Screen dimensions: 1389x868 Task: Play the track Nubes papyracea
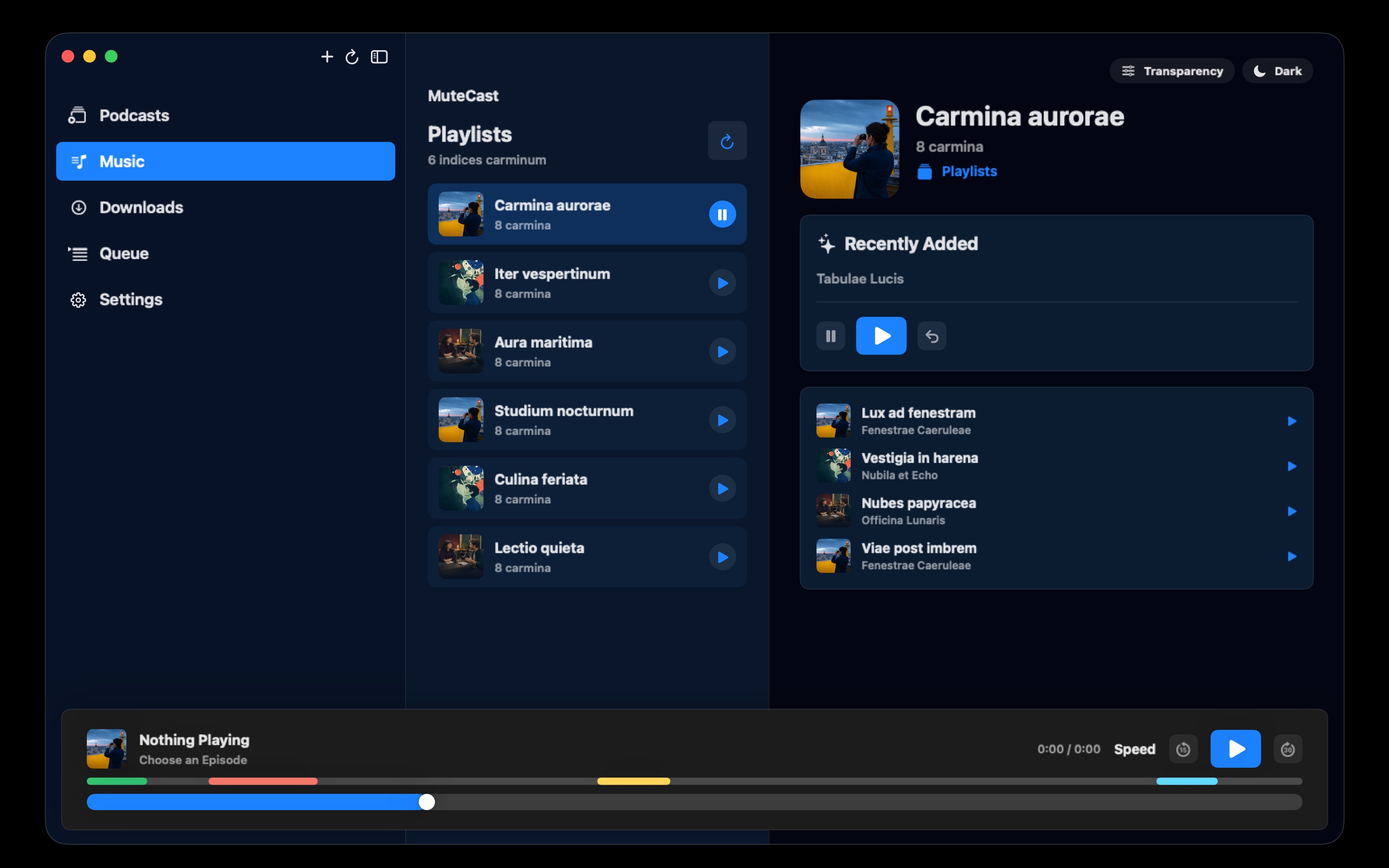(x=1292, y=512)
